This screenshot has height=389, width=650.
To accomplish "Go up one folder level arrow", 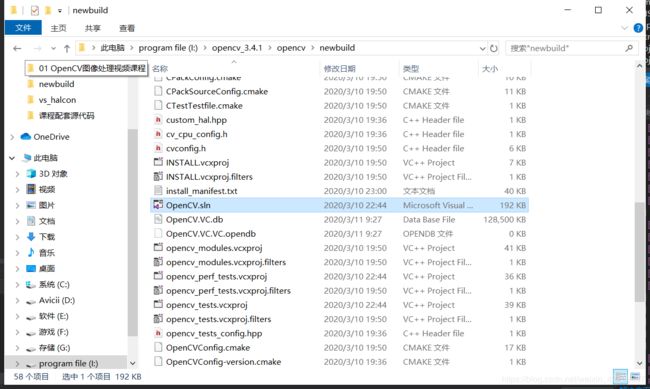I will pos(67,49).
